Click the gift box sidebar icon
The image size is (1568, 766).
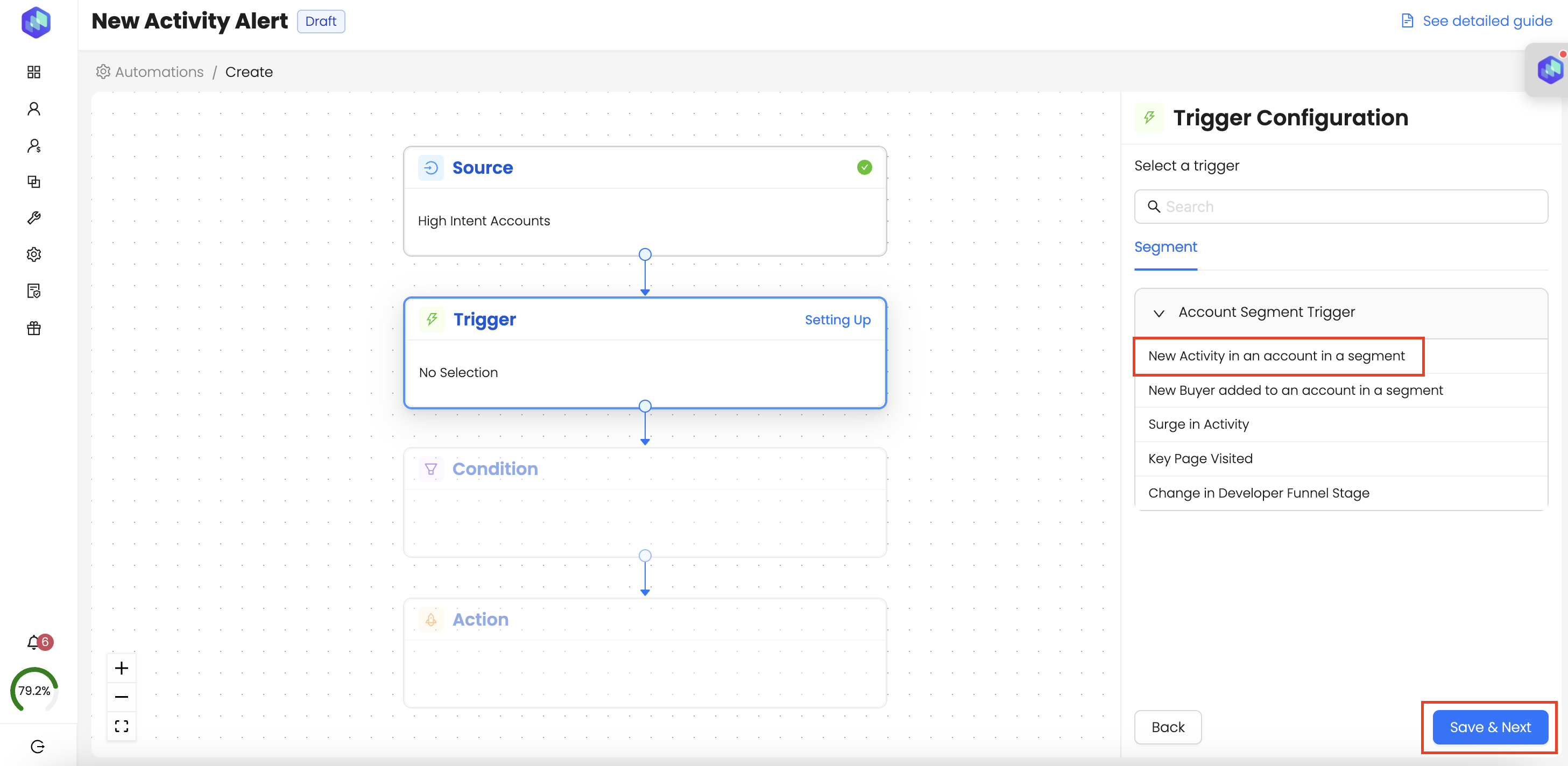[34, 329]
